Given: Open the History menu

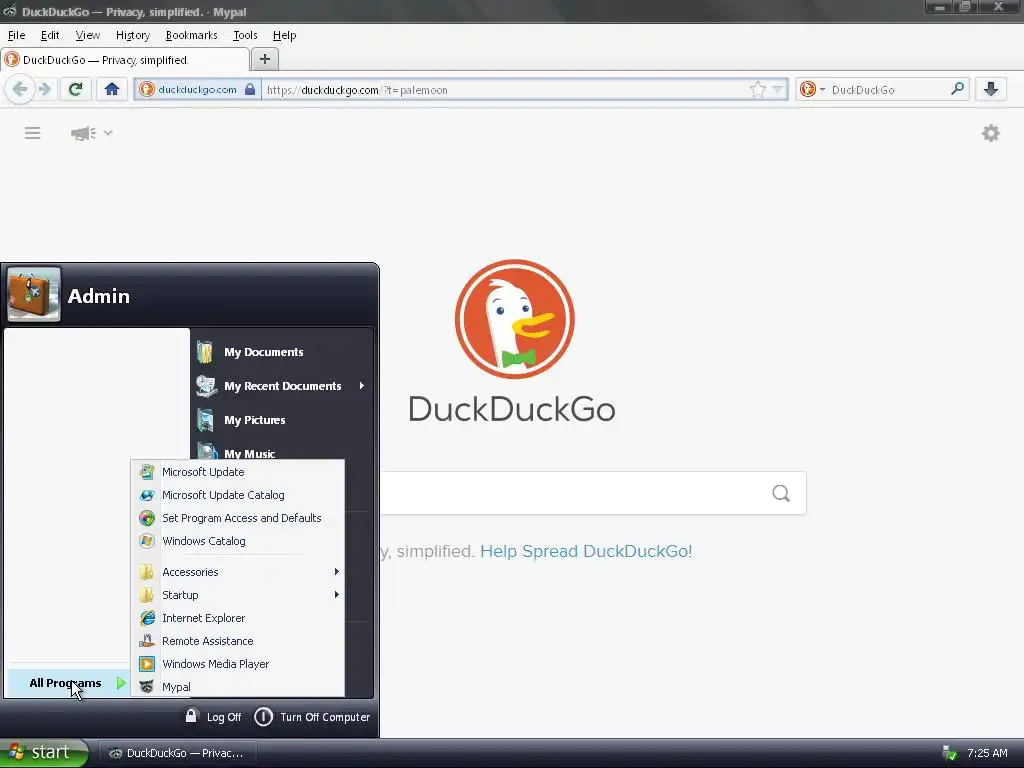Looking at the screenshot, I should 133,35.
